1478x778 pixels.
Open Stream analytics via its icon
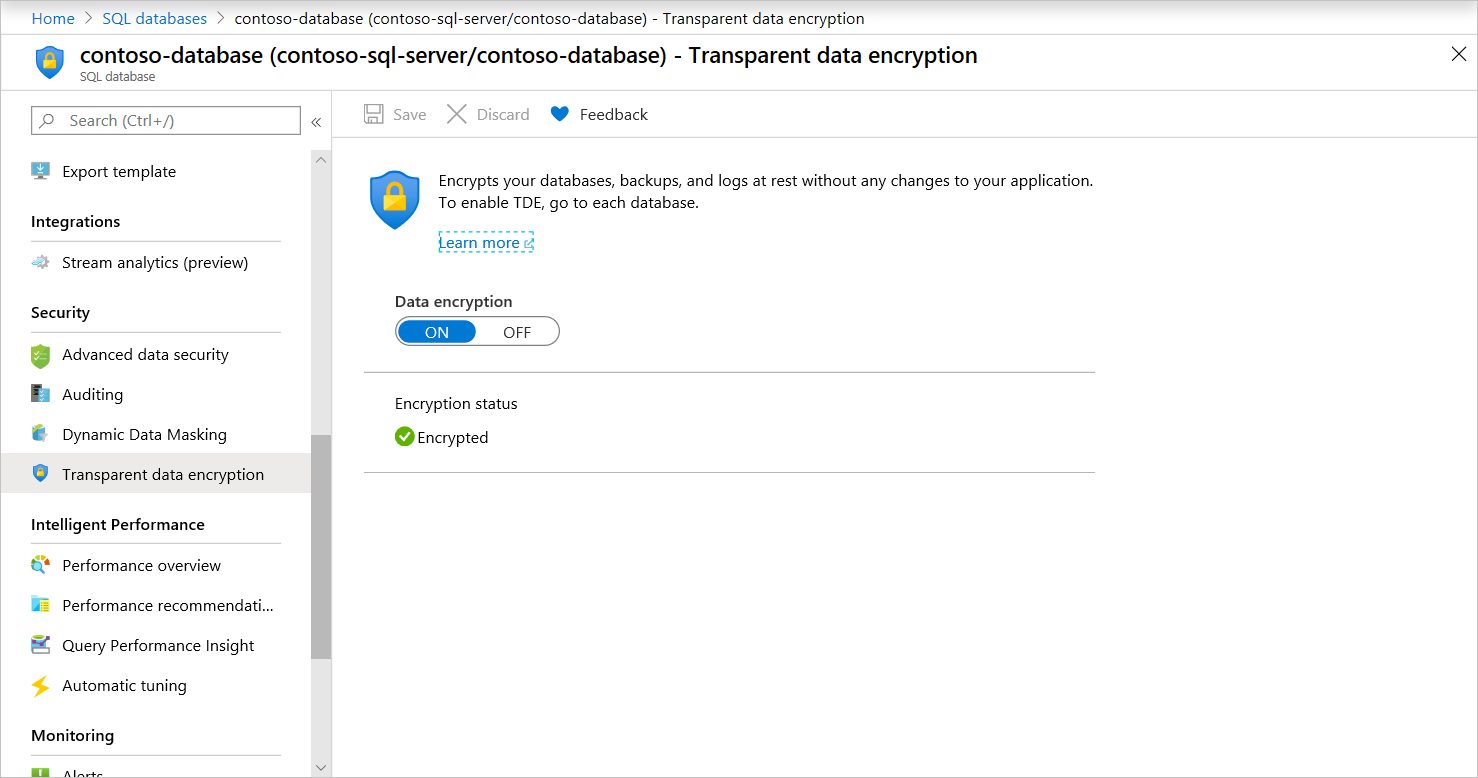click(x=40, y=262)
